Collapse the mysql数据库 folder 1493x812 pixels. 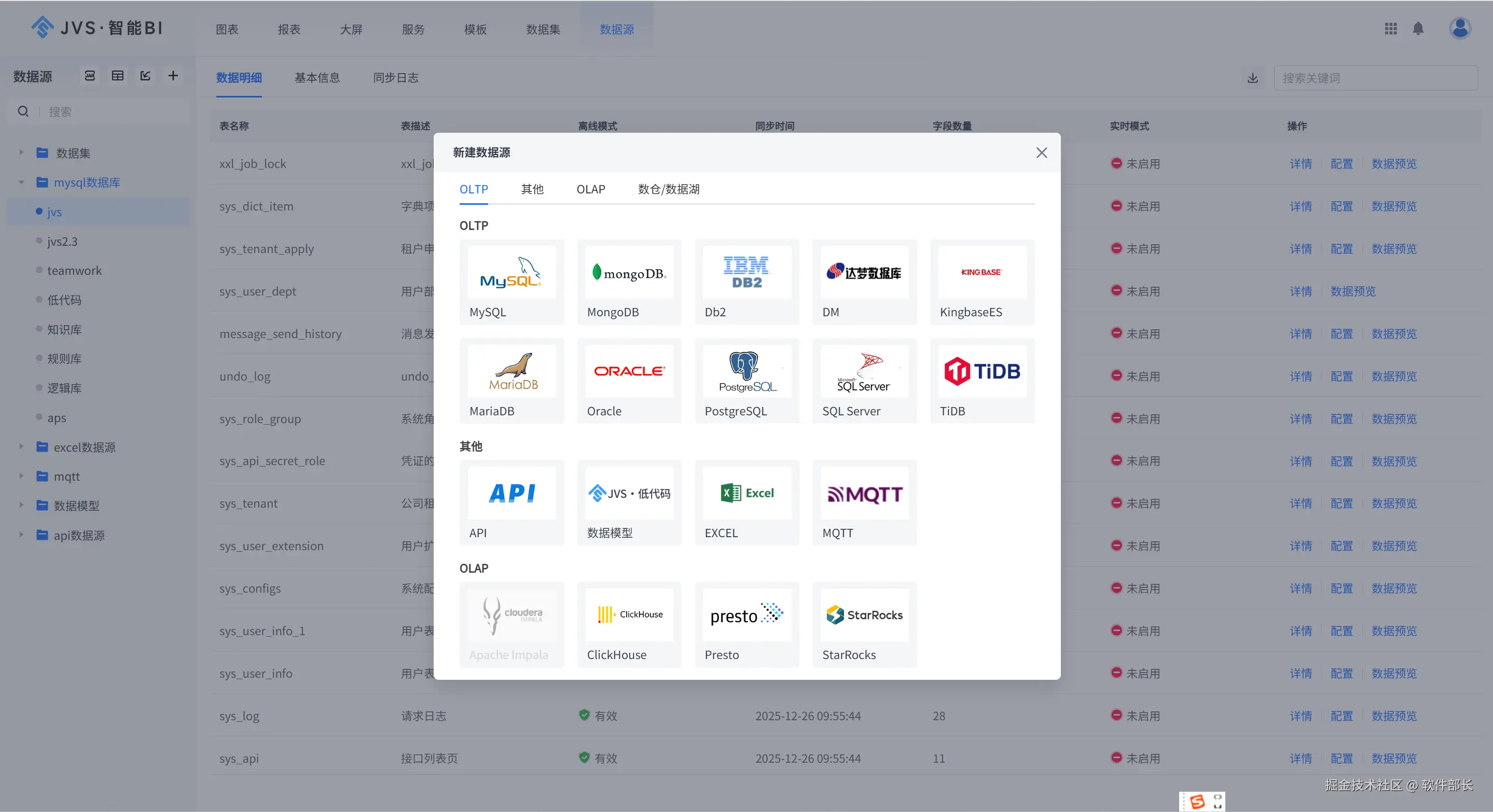tap(21, 183)
